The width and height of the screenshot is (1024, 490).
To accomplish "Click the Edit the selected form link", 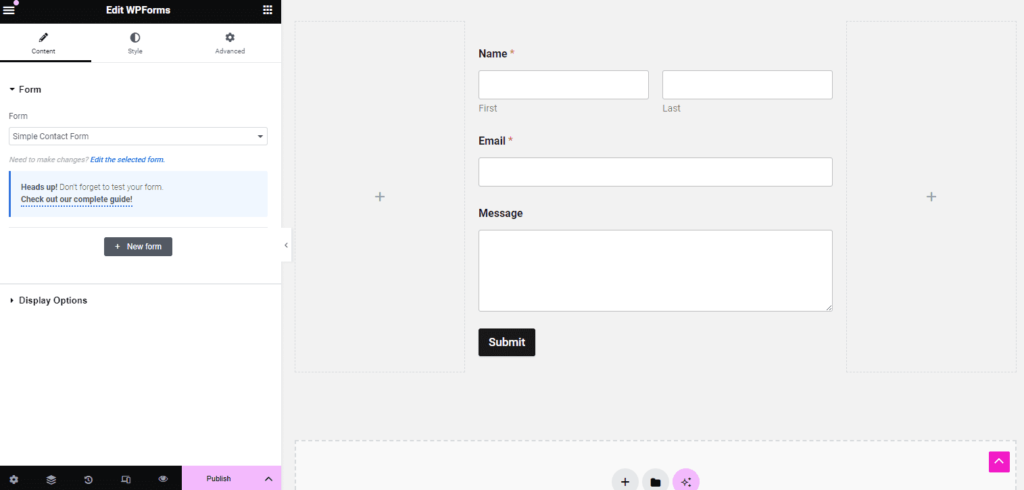I will click(x=127, y=160).
